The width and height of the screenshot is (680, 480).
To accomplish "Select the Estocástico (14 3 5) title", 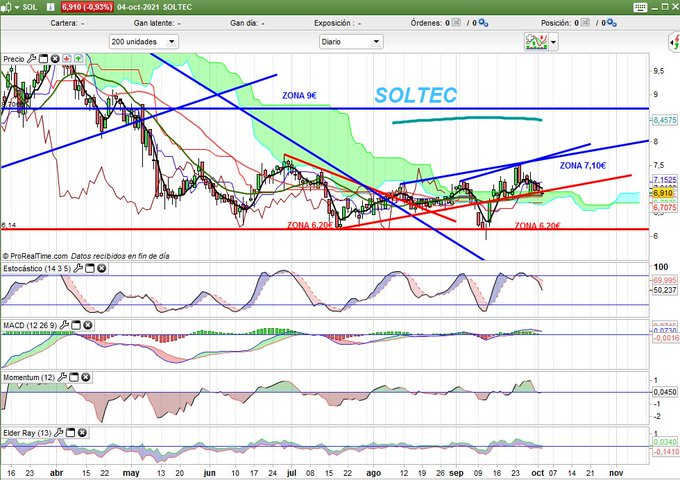I will [x=36, y=268].
